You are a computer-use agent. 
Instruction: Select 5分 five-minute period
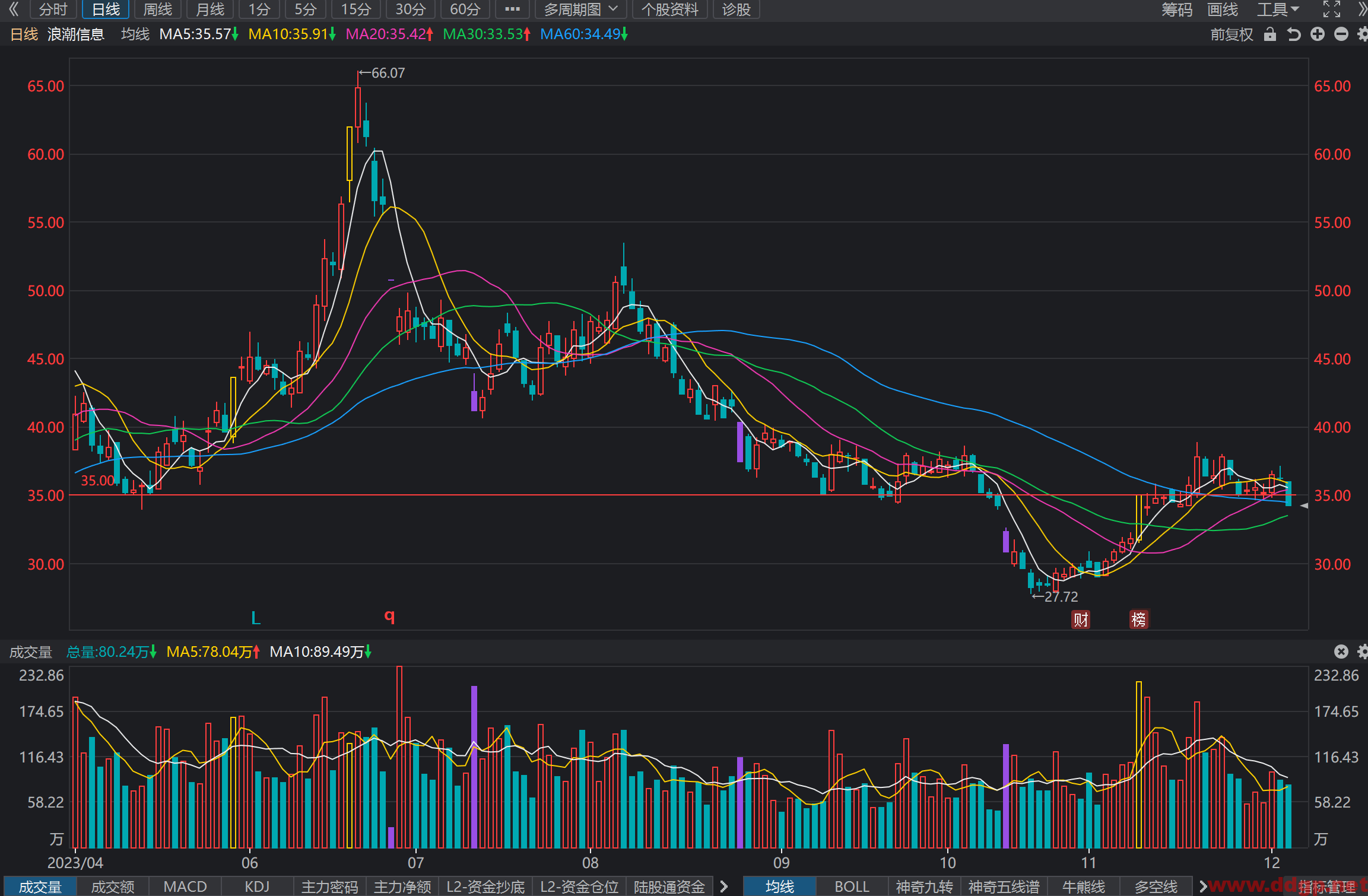tap(306, 9)
